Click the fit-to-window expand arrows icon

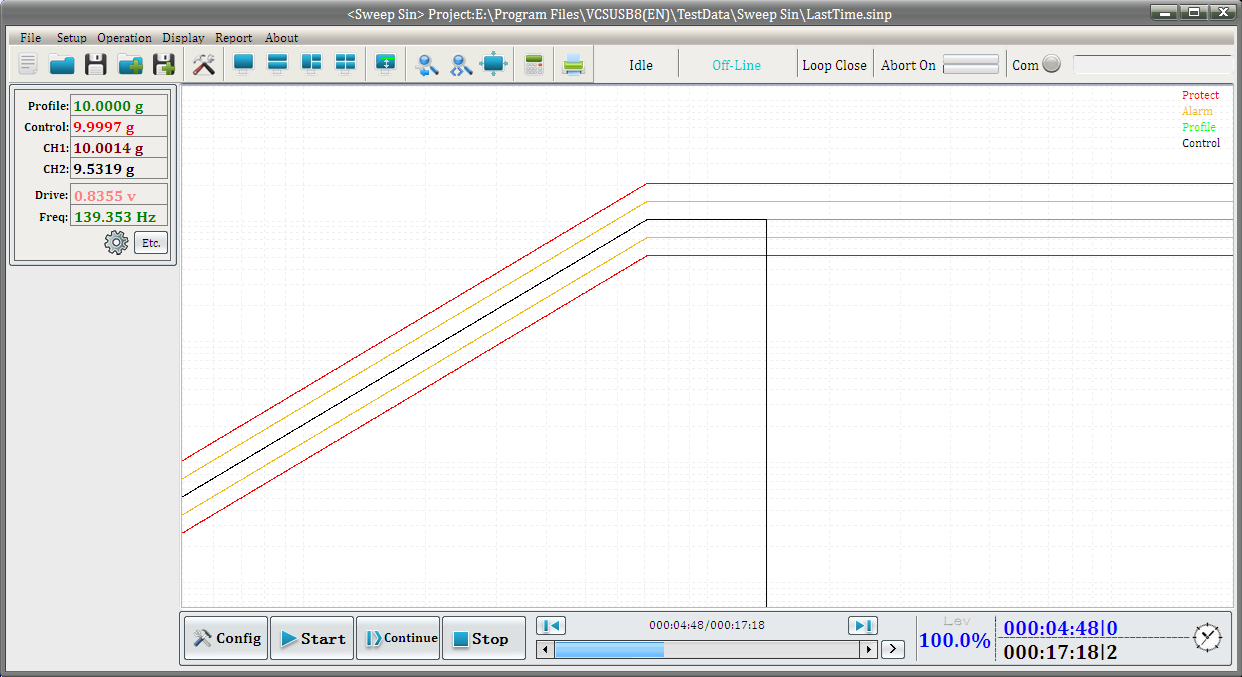pos(494,65)
